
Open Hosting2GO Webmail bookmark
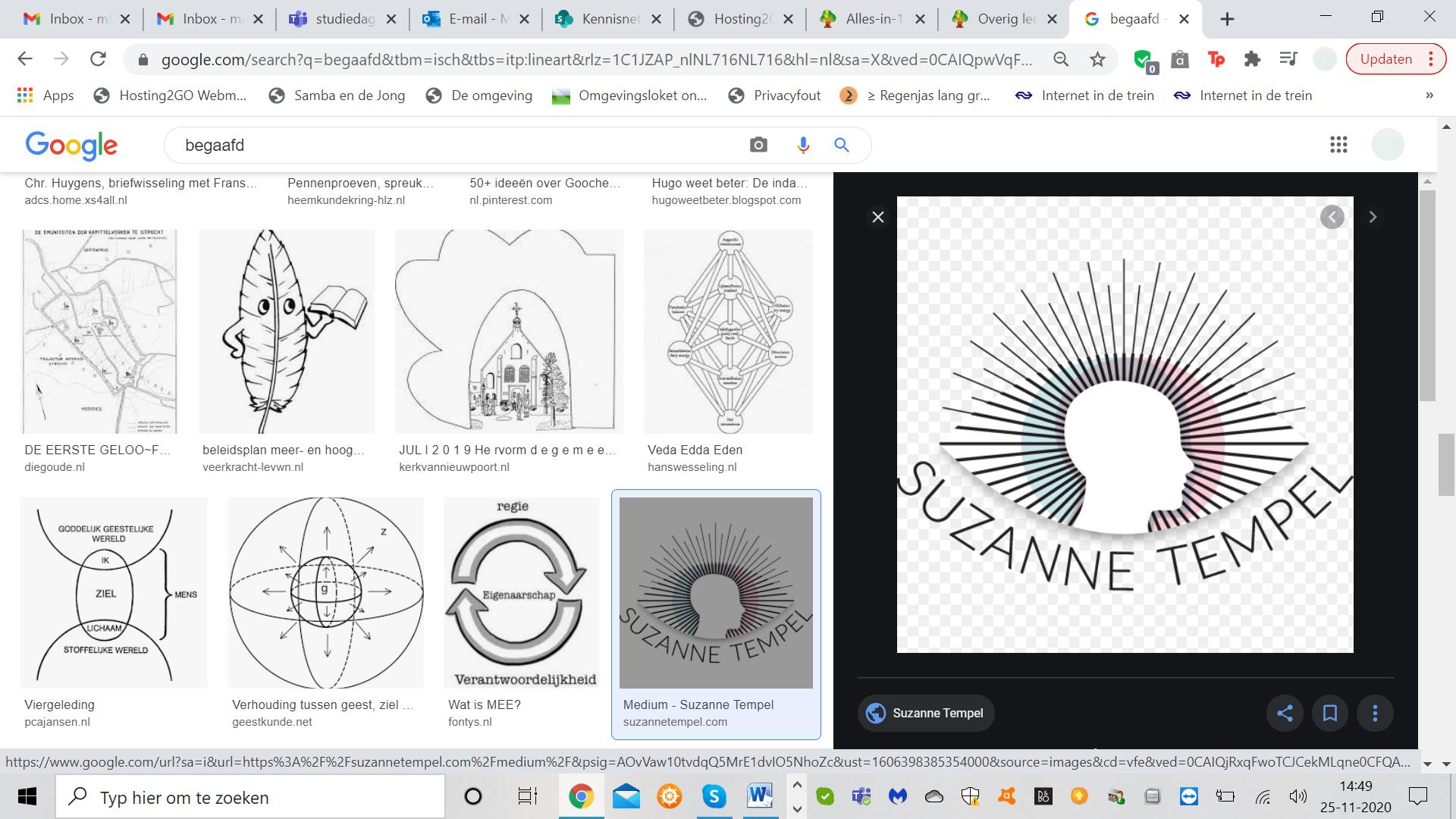pyautogui.click(x=170, y=96)
